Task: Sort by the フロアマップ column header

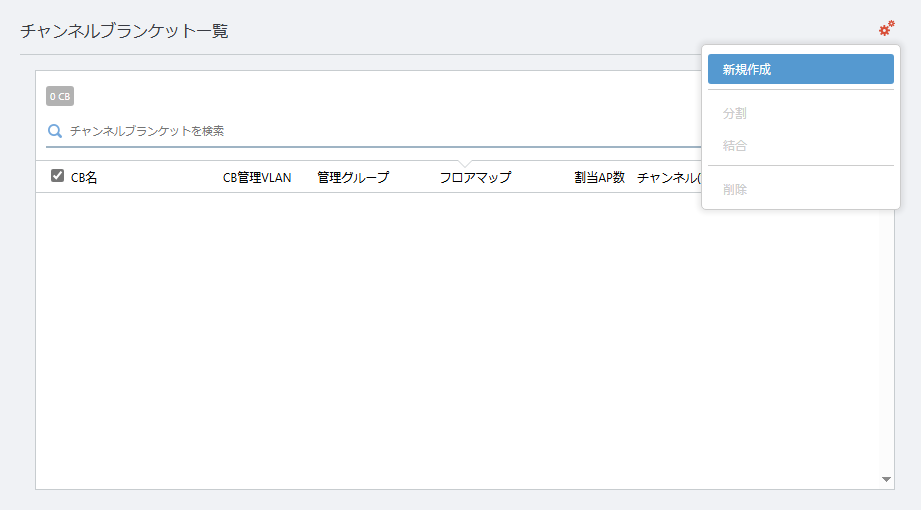Action: point(475,177)
